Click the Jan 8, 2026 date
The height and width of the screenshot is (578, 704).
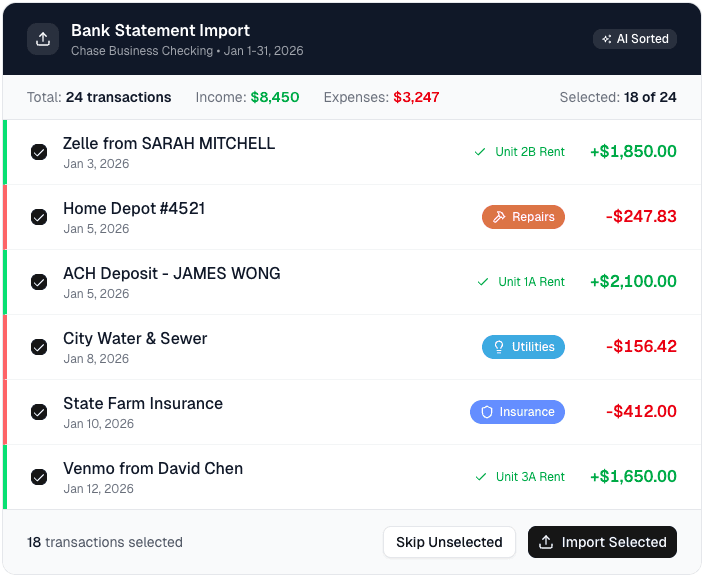coord(96,359)
